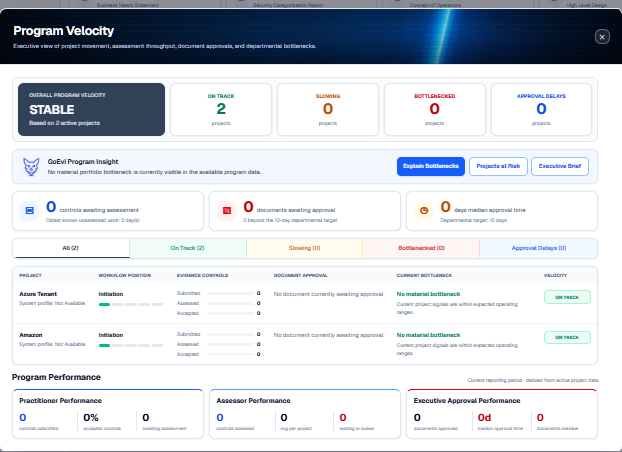Click the Assessor Performance card title

tap(253, 401)
